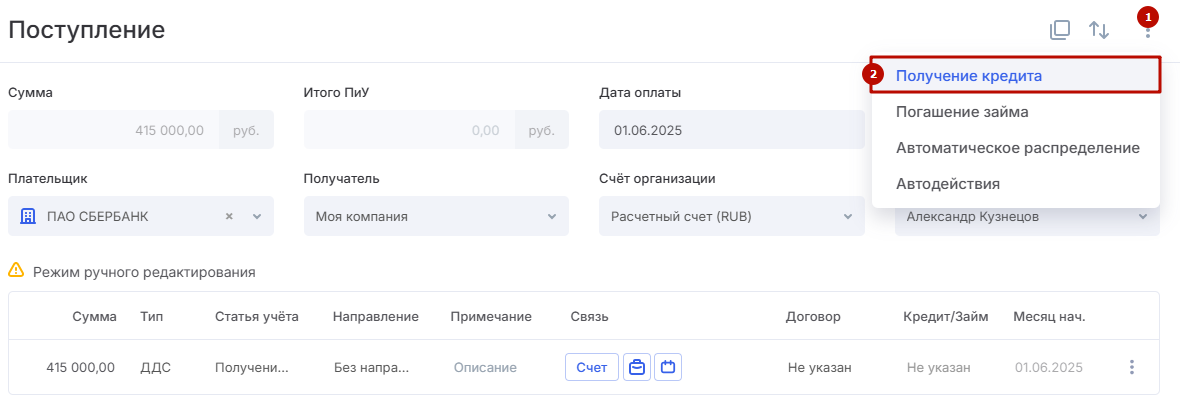Open the row's three-dot actions menu
Image resolution: width=1180 pixels, height=402 pixels.
(1131, 367)
